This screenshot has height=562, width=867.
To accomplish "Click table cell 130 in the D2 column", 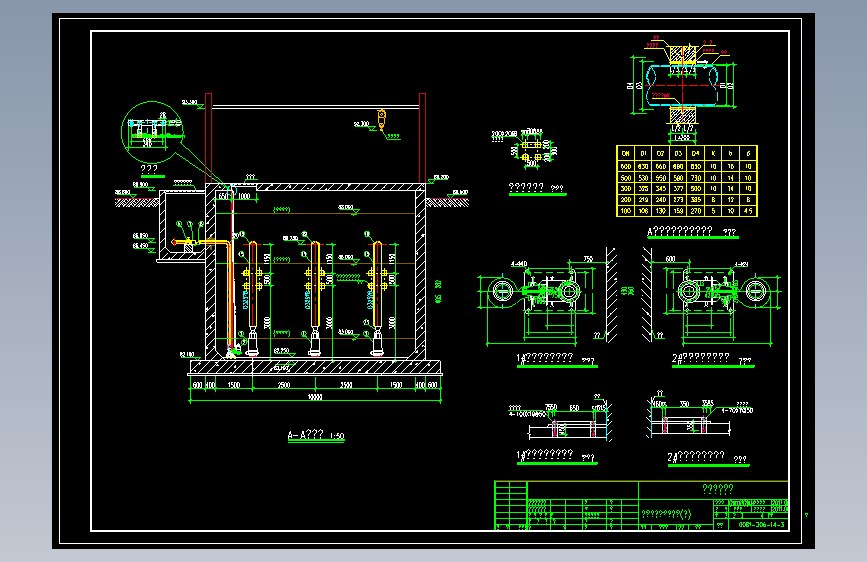I will pyautogui.click(x=660, y=211).
